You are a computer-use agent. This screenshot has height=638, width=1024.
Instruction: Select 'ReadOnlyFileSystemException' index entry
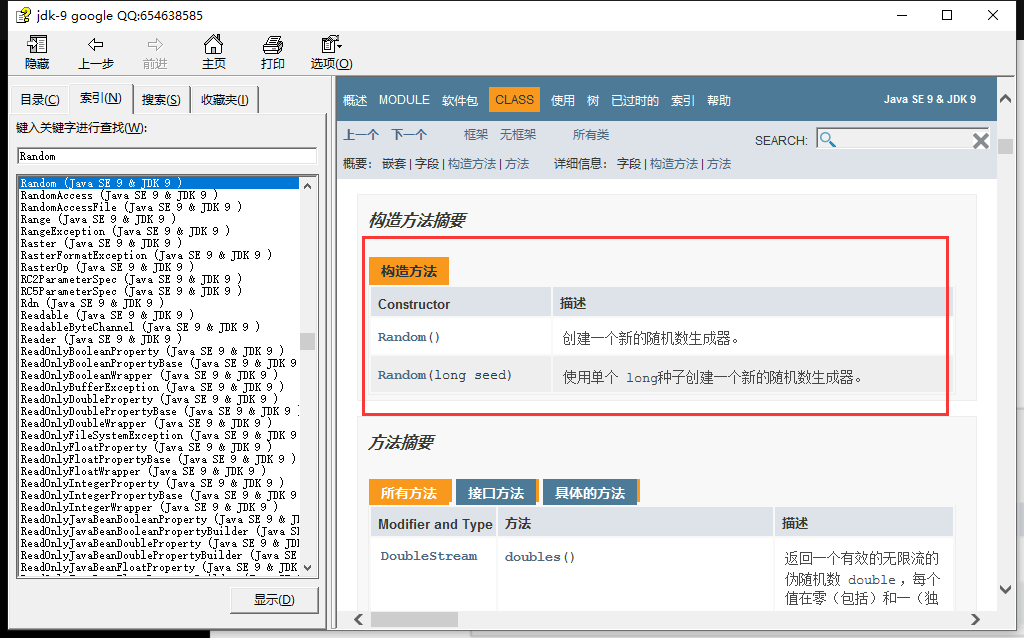pyautogui.click(x=158, y=435)
